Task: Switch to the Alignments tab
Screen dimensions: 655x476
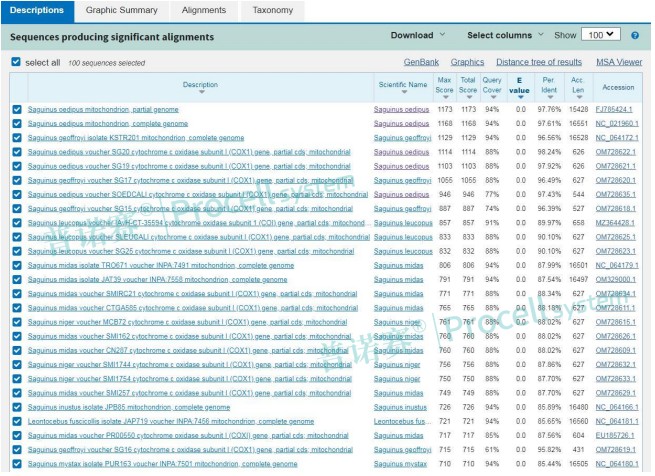Action: (204, 10)
